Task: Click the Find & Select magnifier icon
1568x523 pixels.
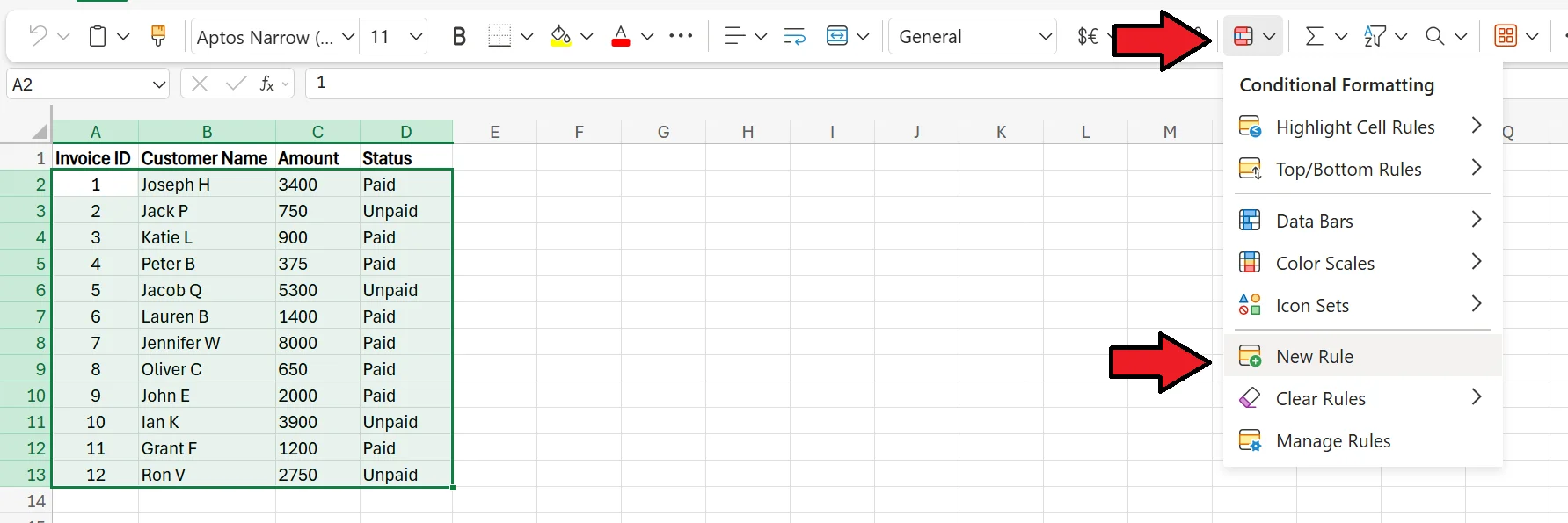Action: tap(1435, 36)
